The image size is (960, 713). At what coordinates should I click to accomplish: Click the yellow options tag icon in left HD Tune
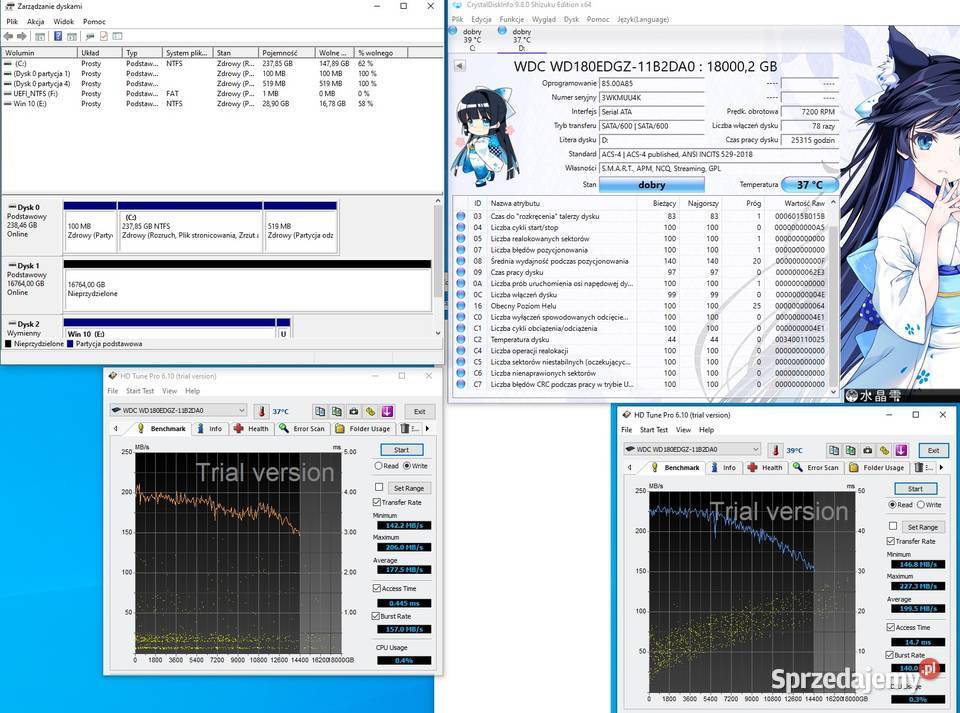[x=370, y=411]
